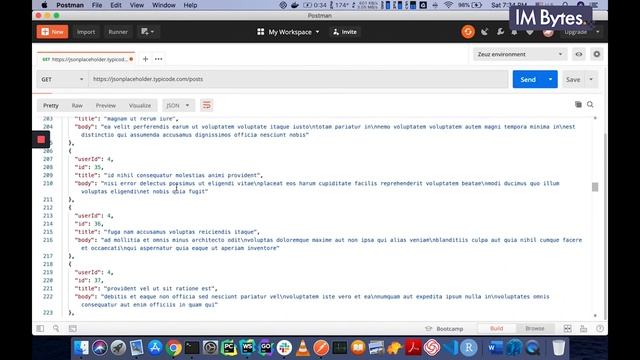Screen dimensions: 640x360
Task: Toggle line wrapping in response
Action: [207, 105]
